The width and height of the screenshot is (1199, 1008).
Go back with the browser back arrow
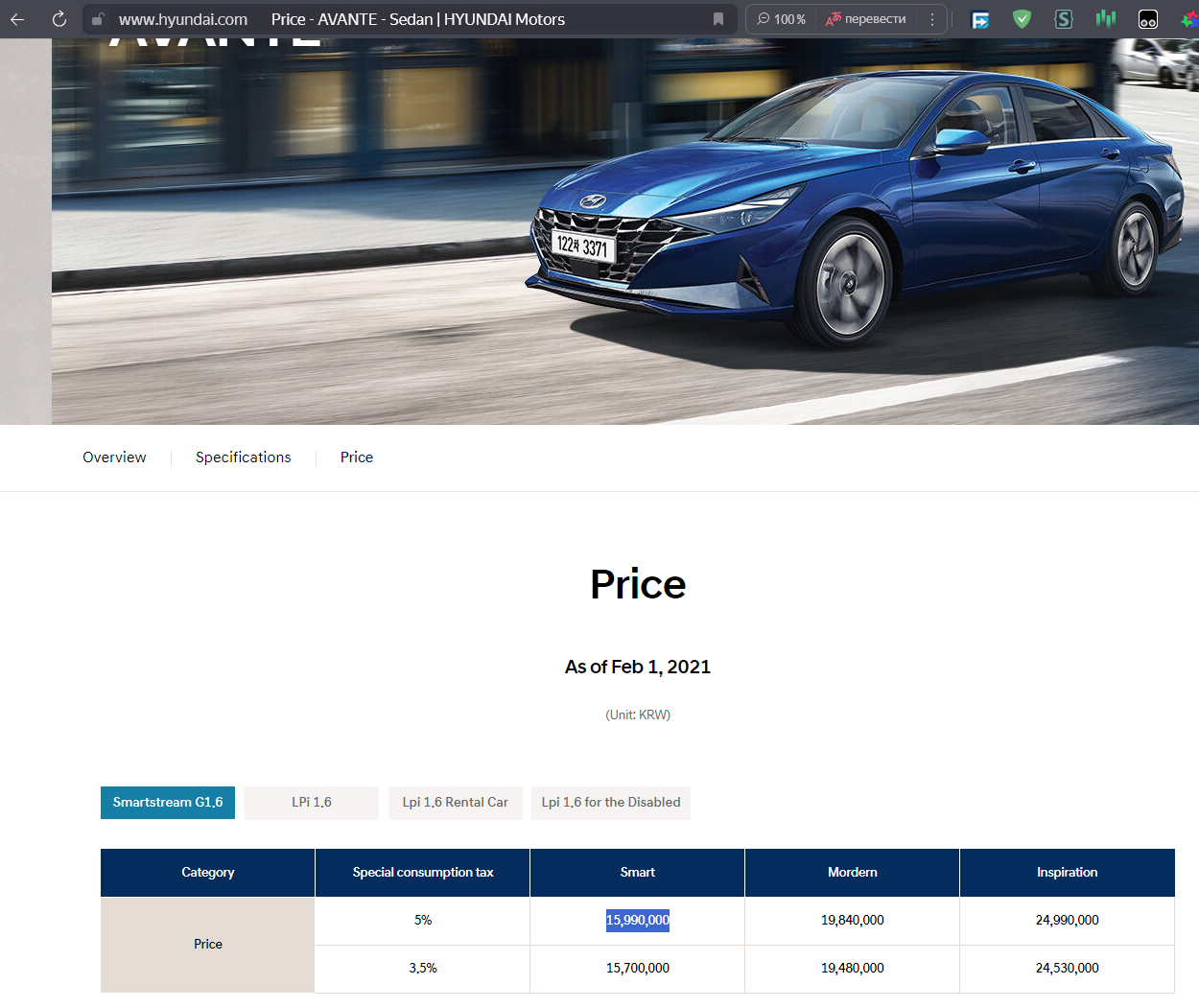17,19
